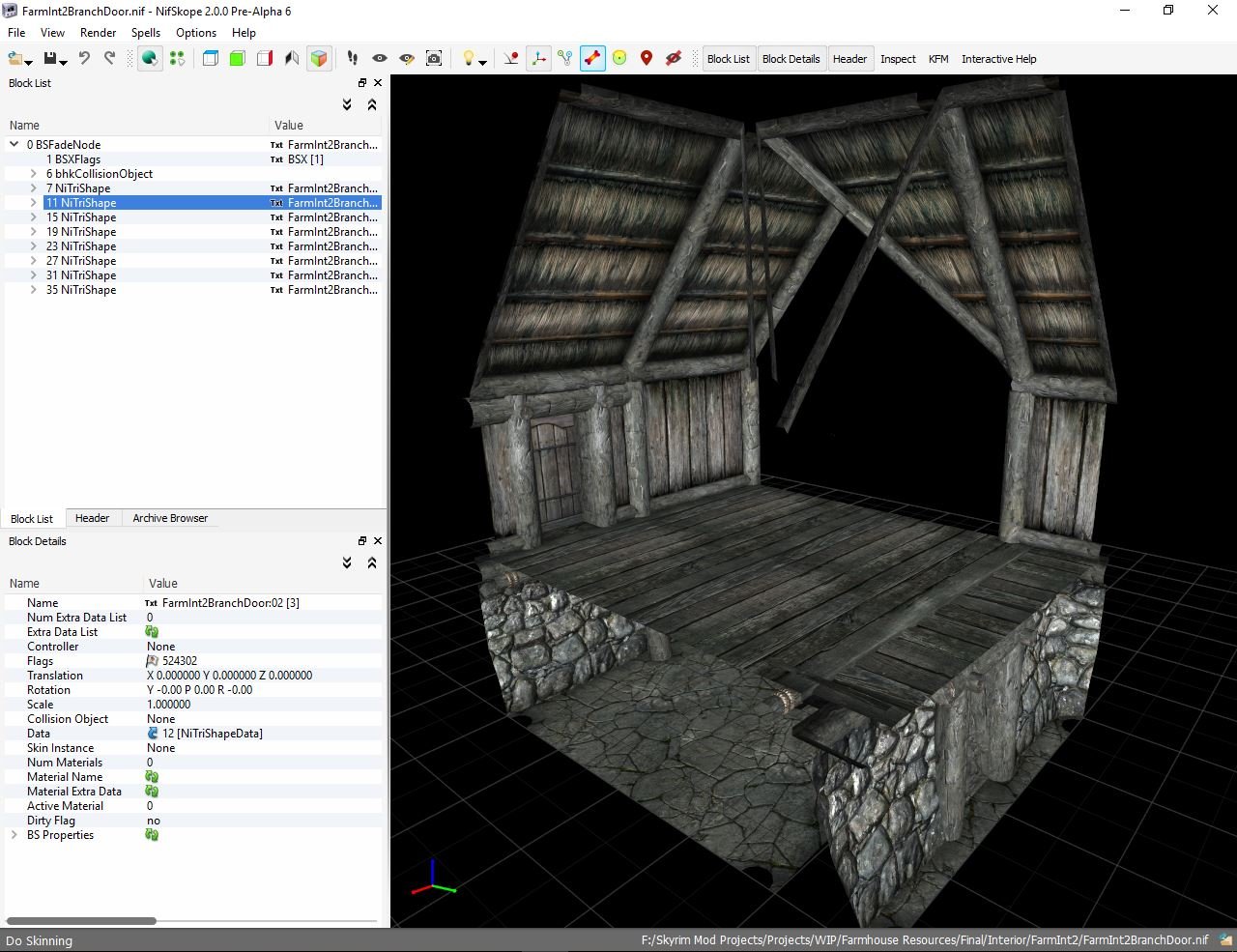Take a viewport screenshot with camera icon

[434, 59]
